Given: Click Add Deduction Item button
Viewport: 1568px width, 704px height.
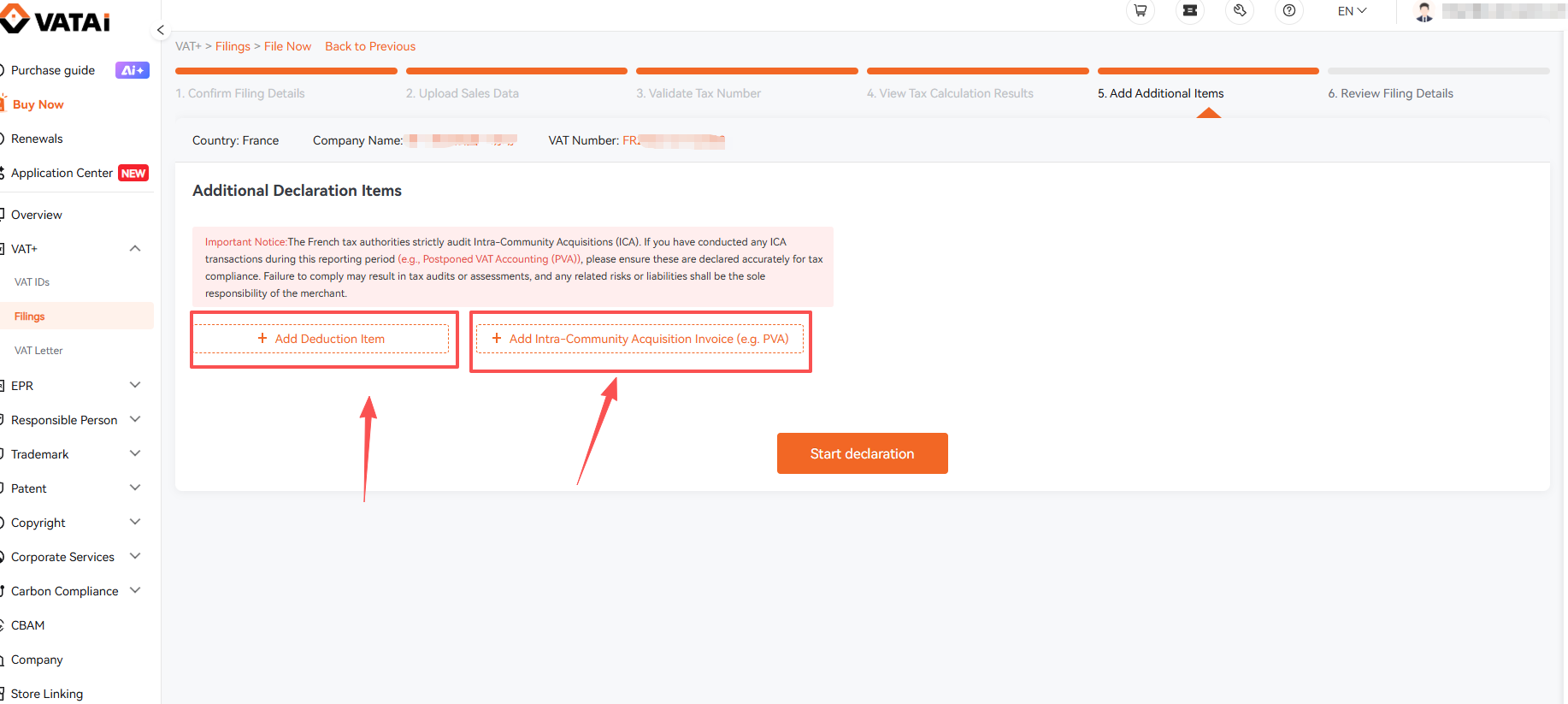Looking at the screenshot, I should (321, 339).
